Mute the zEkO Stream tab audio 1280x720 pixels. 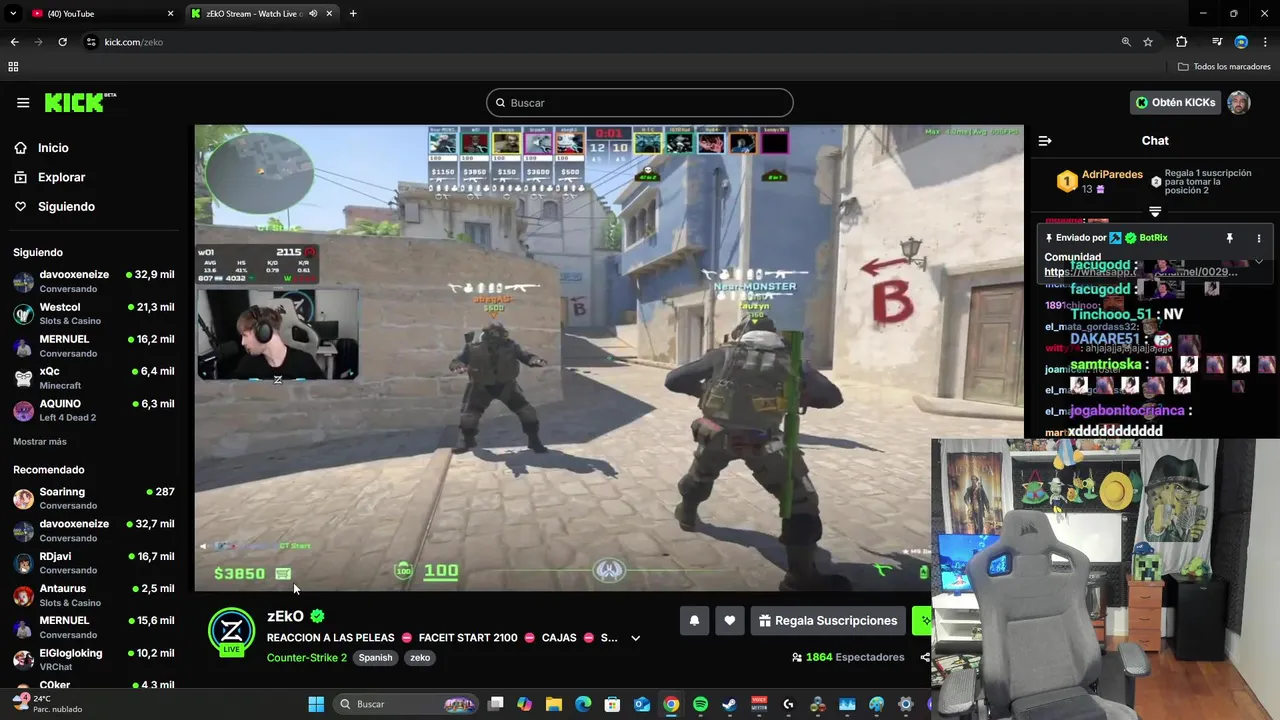tap(313, 14)
